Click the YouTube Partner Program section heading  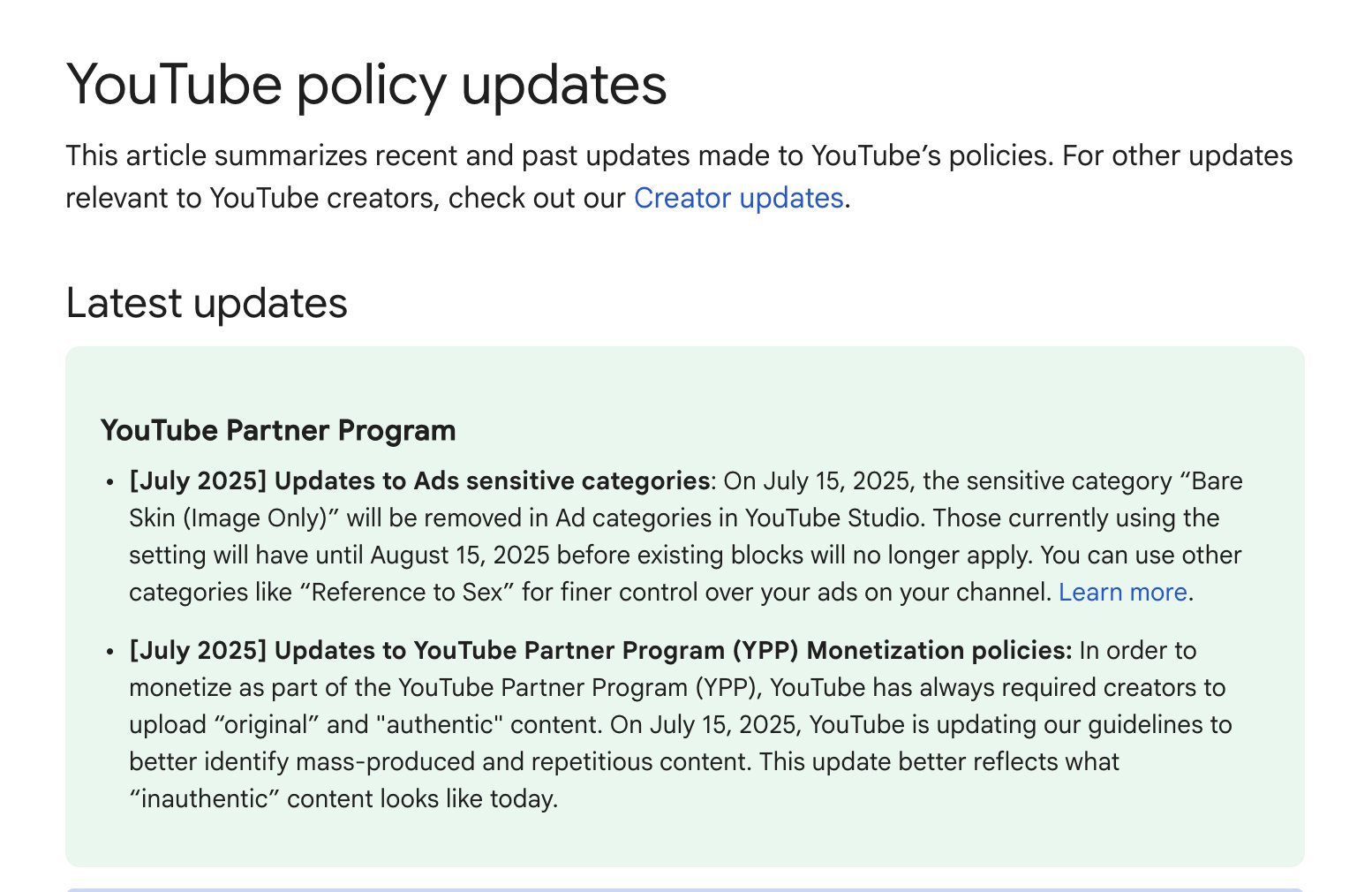(278, 430)
